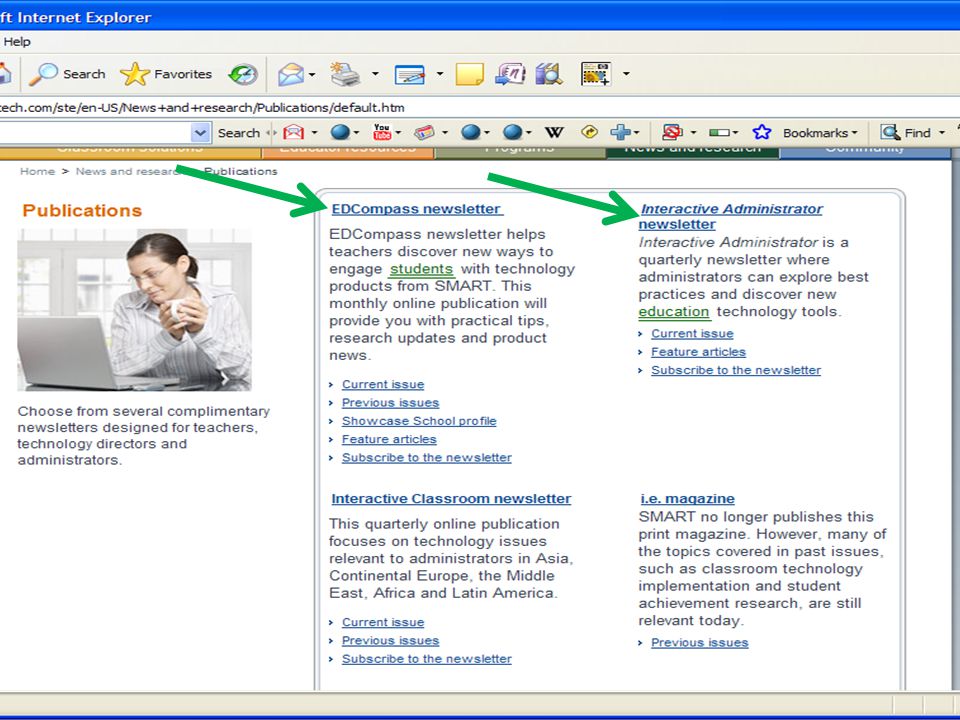Expand the popup blocker dropdown arrow
The image size is (960, 720).
pos(693,133)
